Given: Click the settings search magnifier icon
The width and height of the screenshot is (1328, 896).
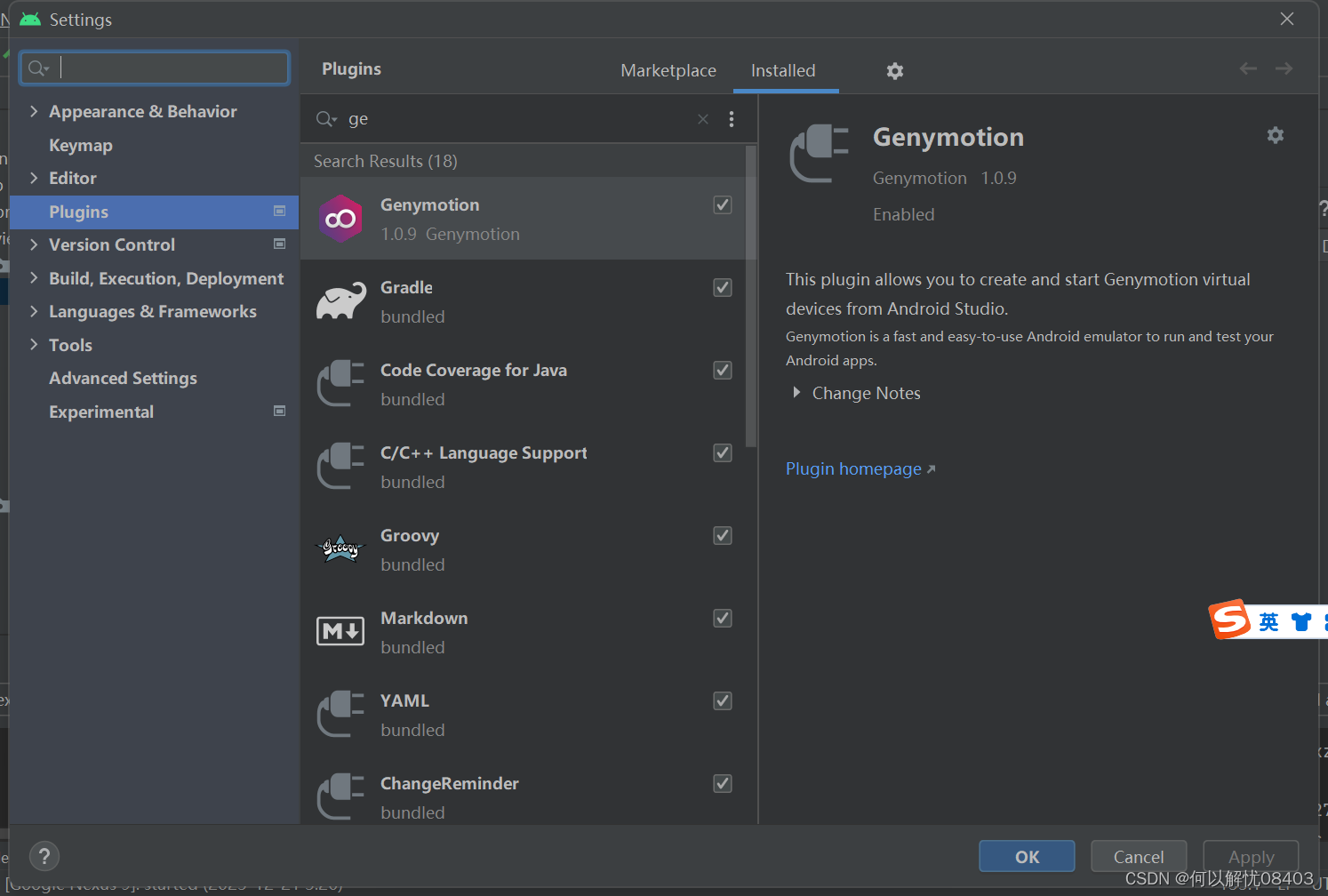Looking at the screenshot, I should click(x=38, y=68).
